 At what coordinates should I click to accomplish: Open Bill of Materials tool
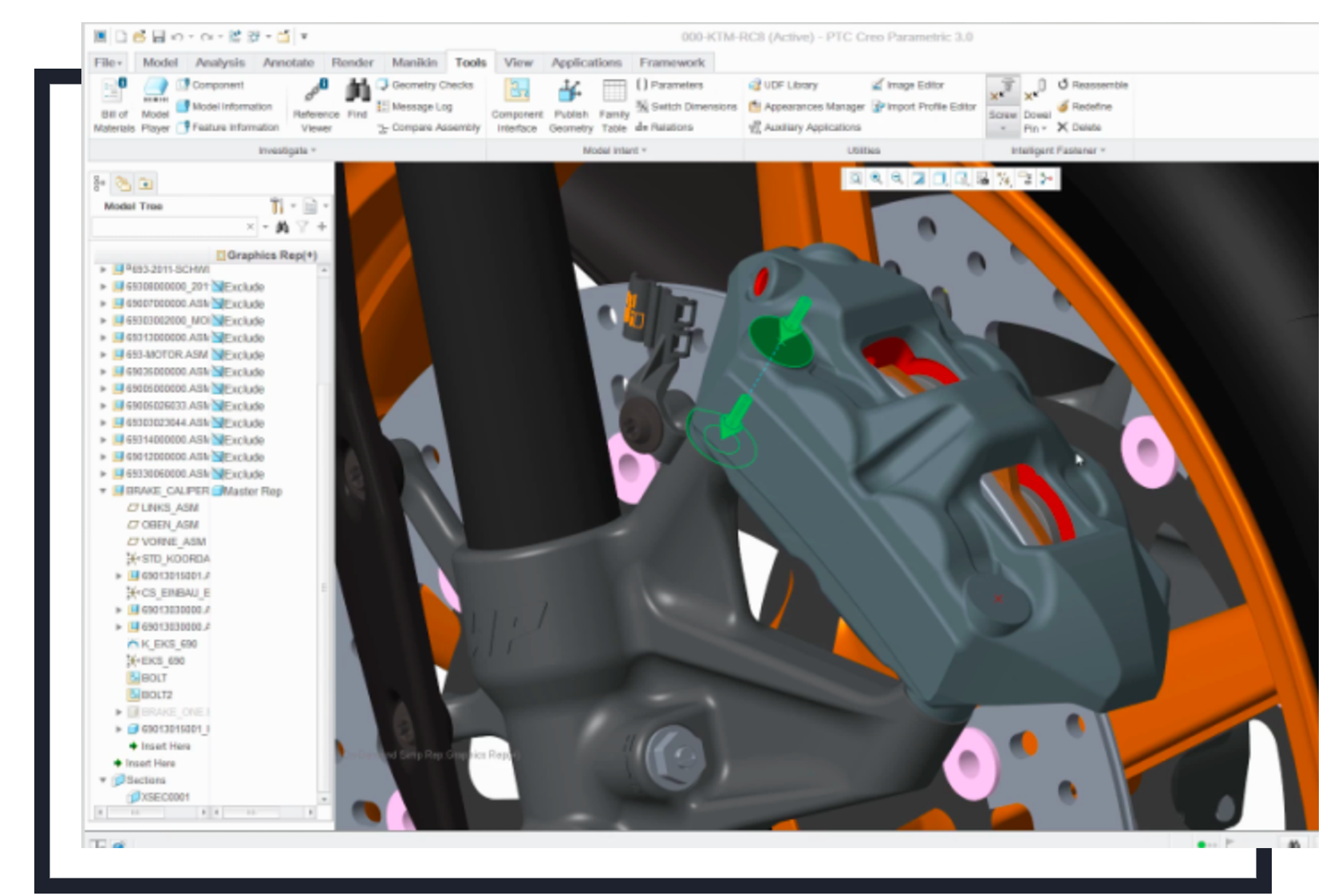(114, 105)
